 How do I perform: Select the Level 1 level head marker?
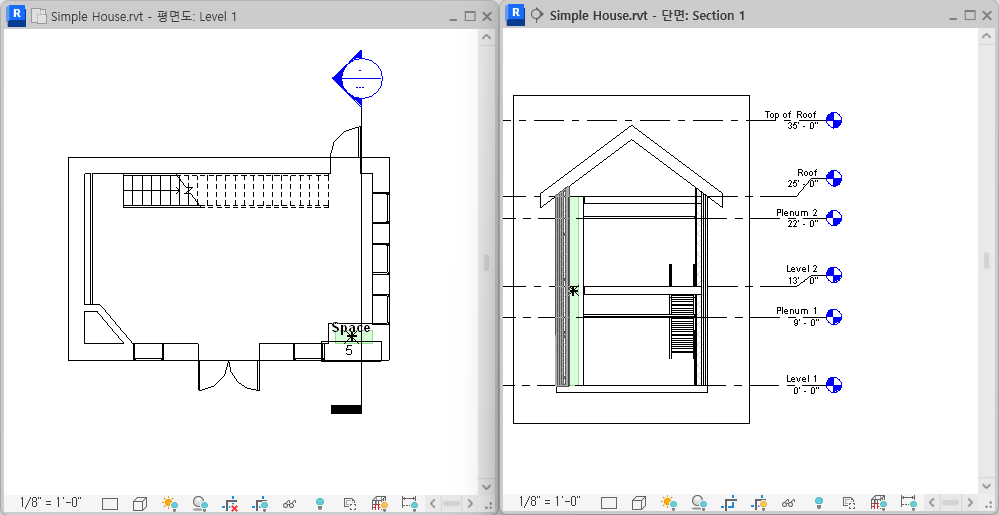point(833,385)
